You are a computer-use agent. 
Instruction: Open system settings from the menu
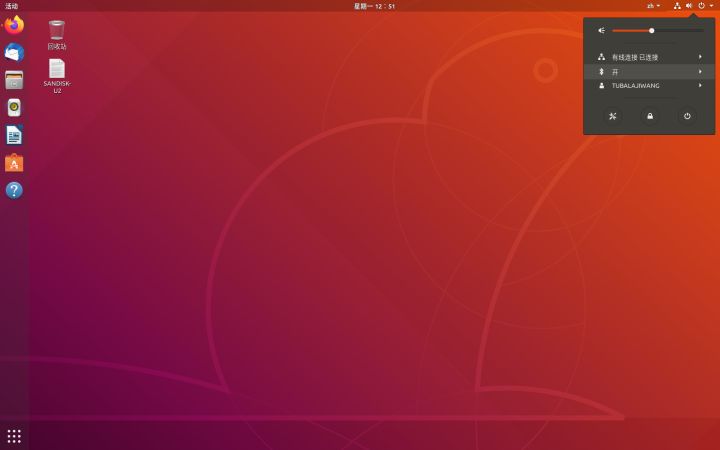613,116
